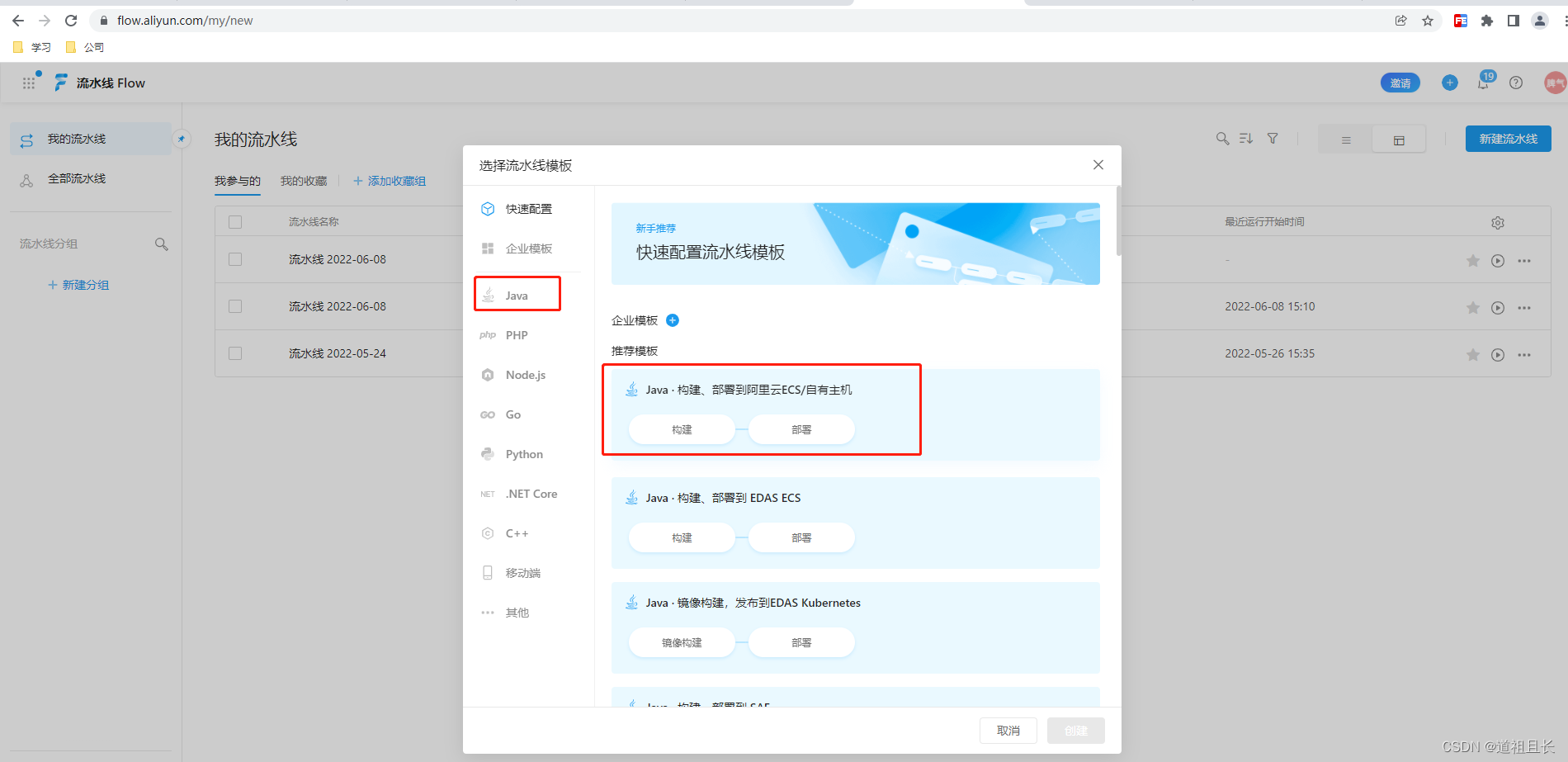Click the 创建 button in the dialog
This screenshot has width=1568, height=762.
point(1076,731)
